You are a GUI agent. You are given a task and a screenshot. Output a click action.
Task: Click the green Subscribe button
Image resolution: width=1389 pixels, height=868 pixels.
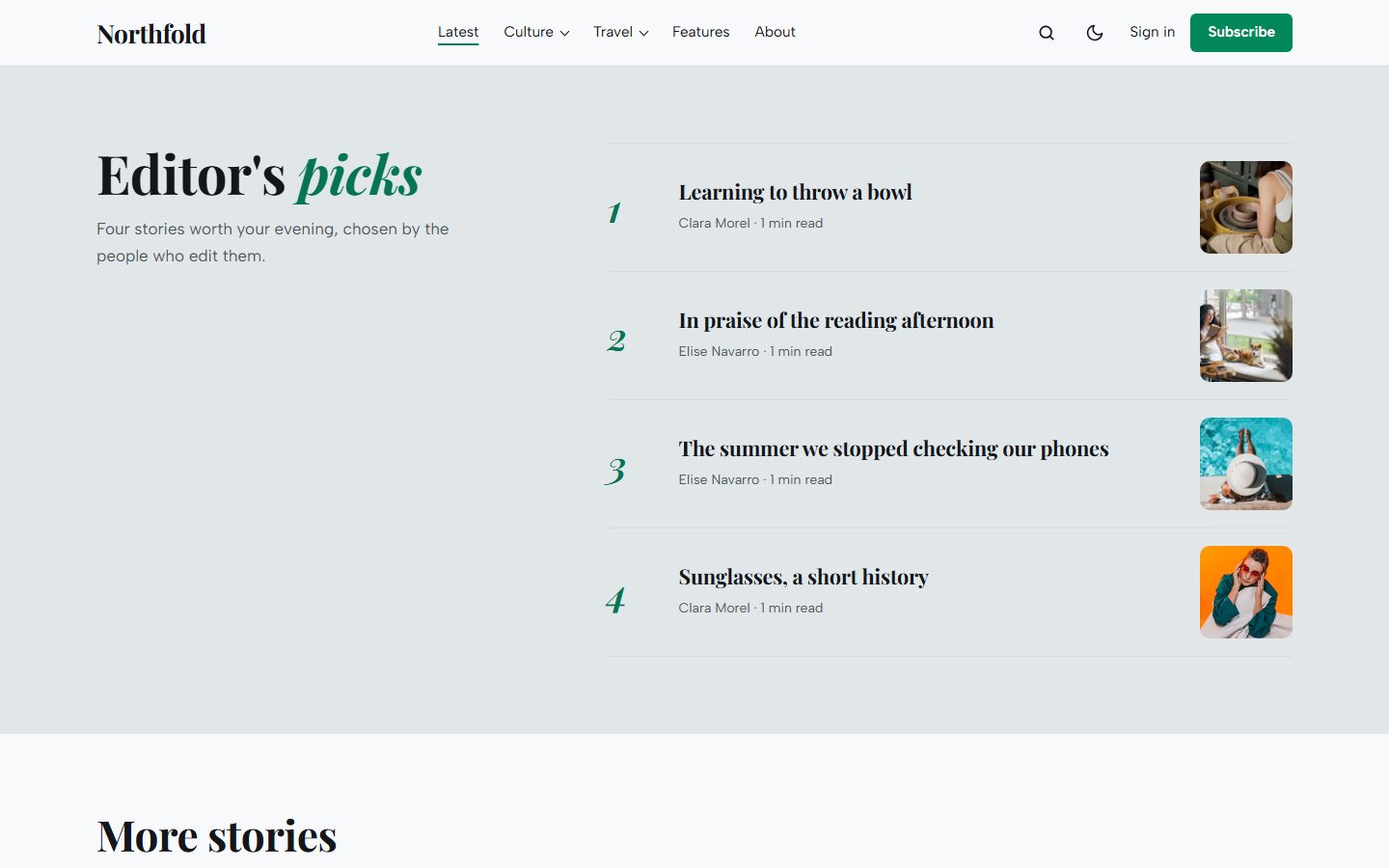pos(1241,33)
